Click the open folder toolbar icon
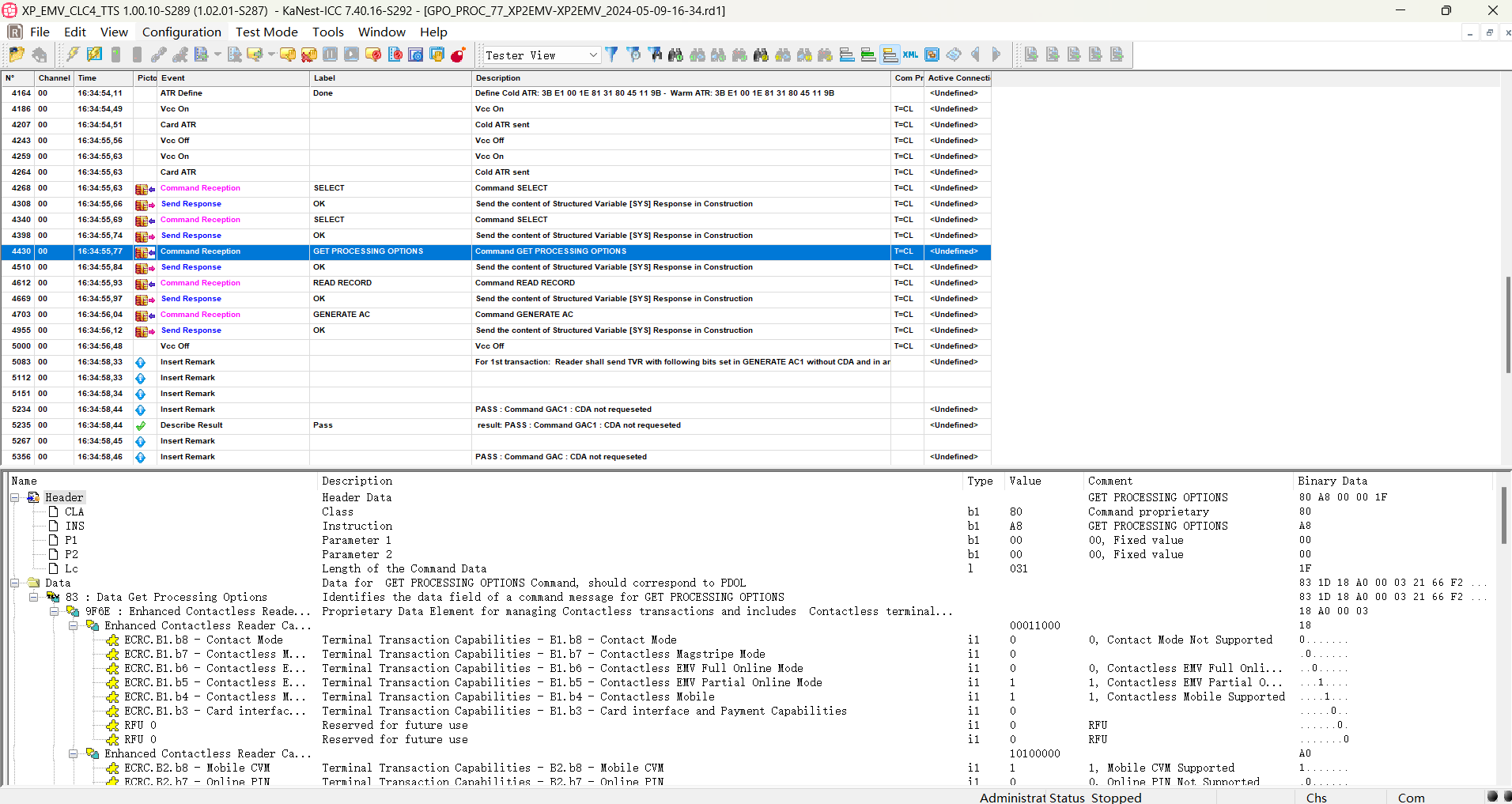1512x804 pixels. coord(17,55)
